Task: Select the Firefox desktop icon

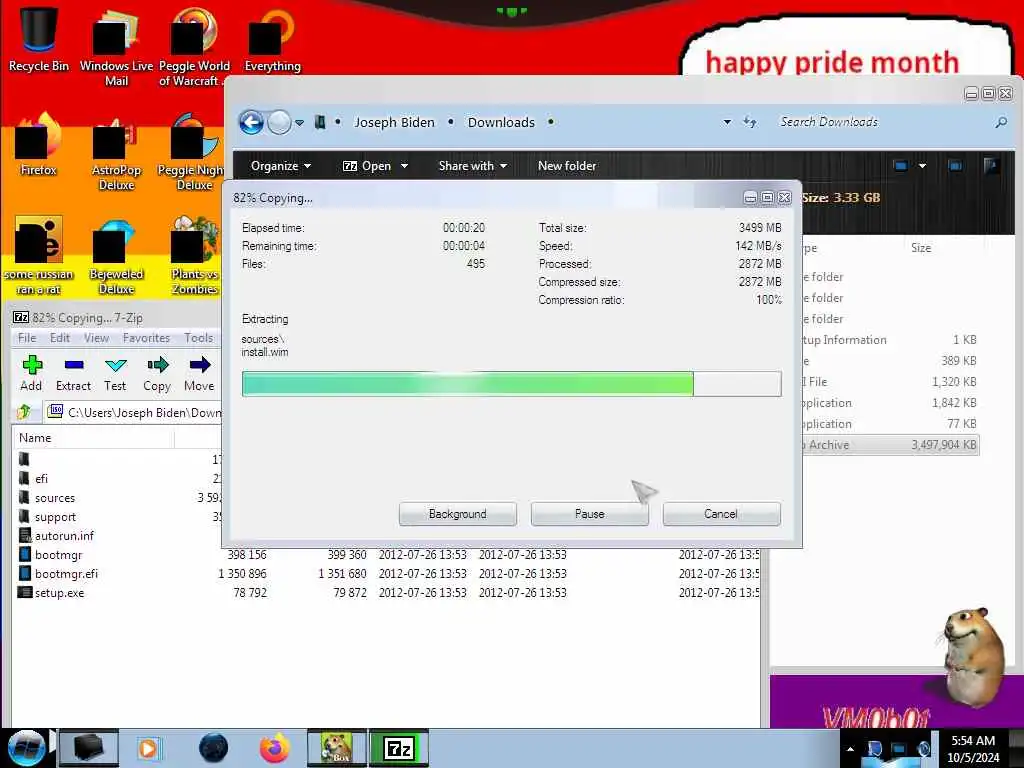Action: point(39,145)
